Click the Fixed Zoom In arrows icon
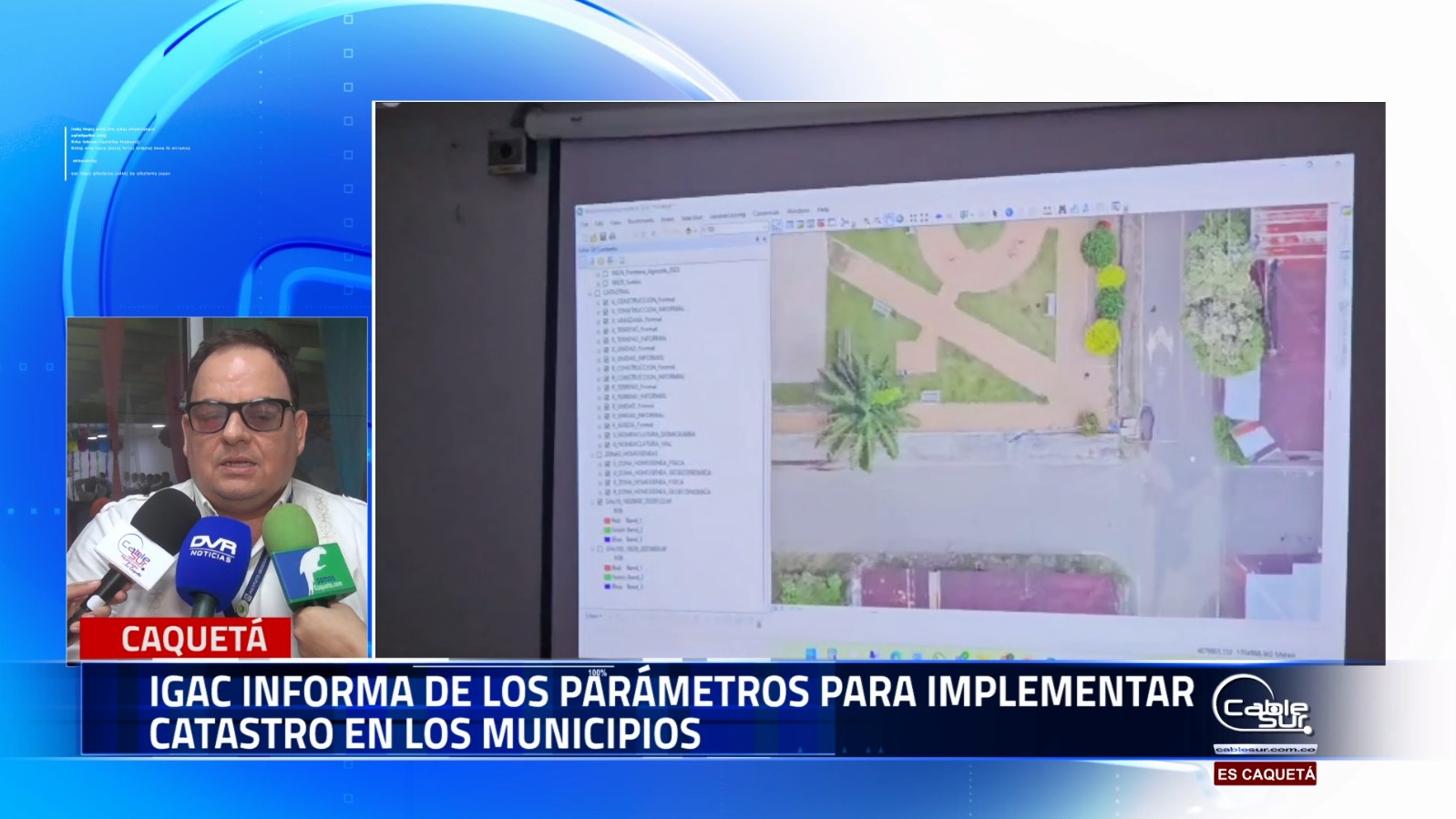1456x819 pixels. (911, 219)
